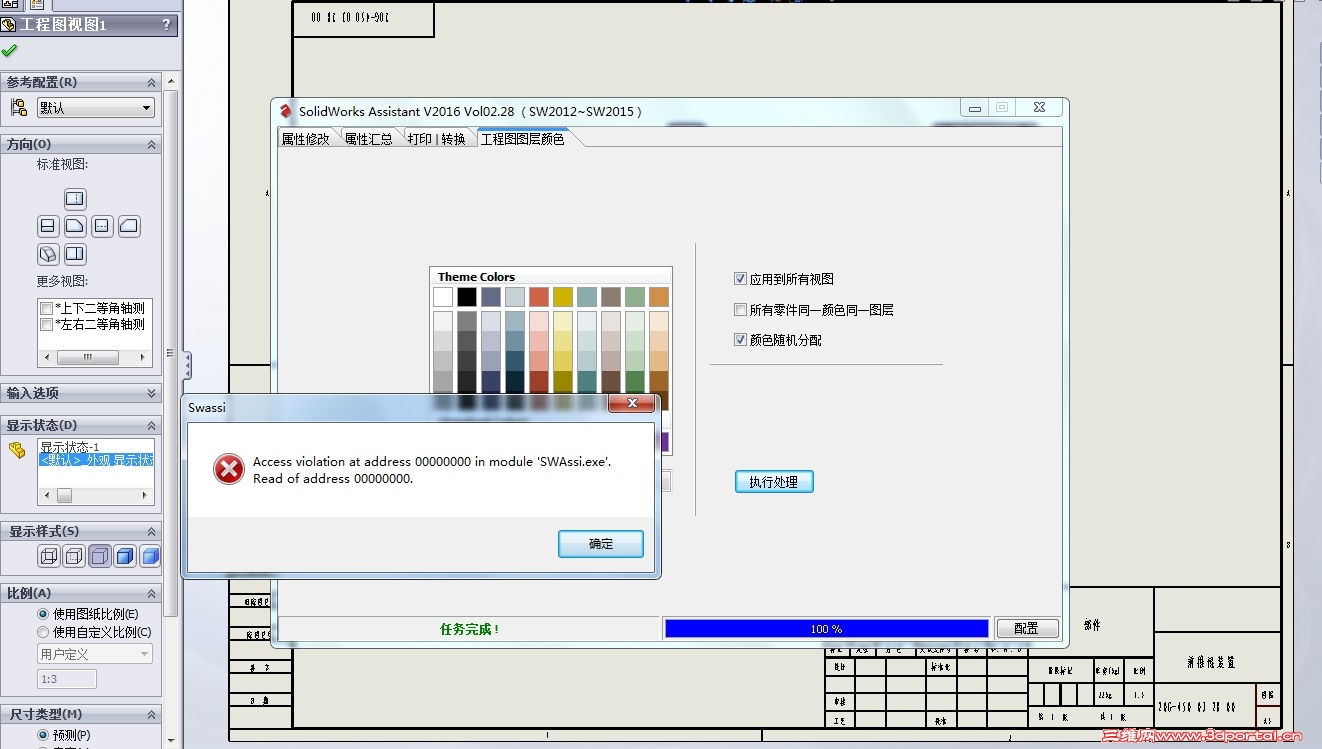This screenshot has width=1322, height=749.
Task: Select the 工程图图层颜色 tab
Action: [523, 139]
